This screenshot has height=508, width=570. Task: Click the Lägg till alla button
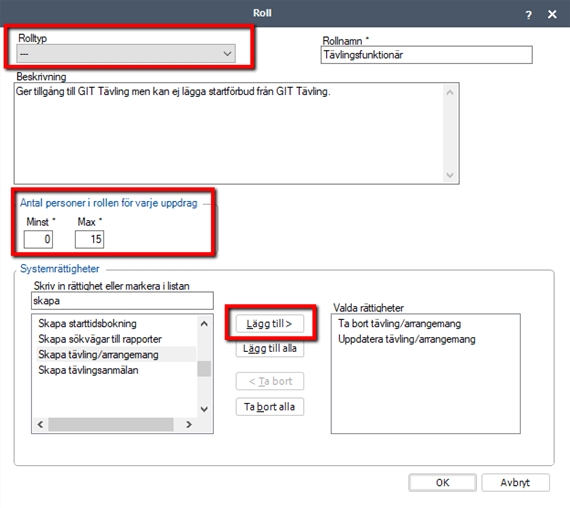tap(269, 348)
